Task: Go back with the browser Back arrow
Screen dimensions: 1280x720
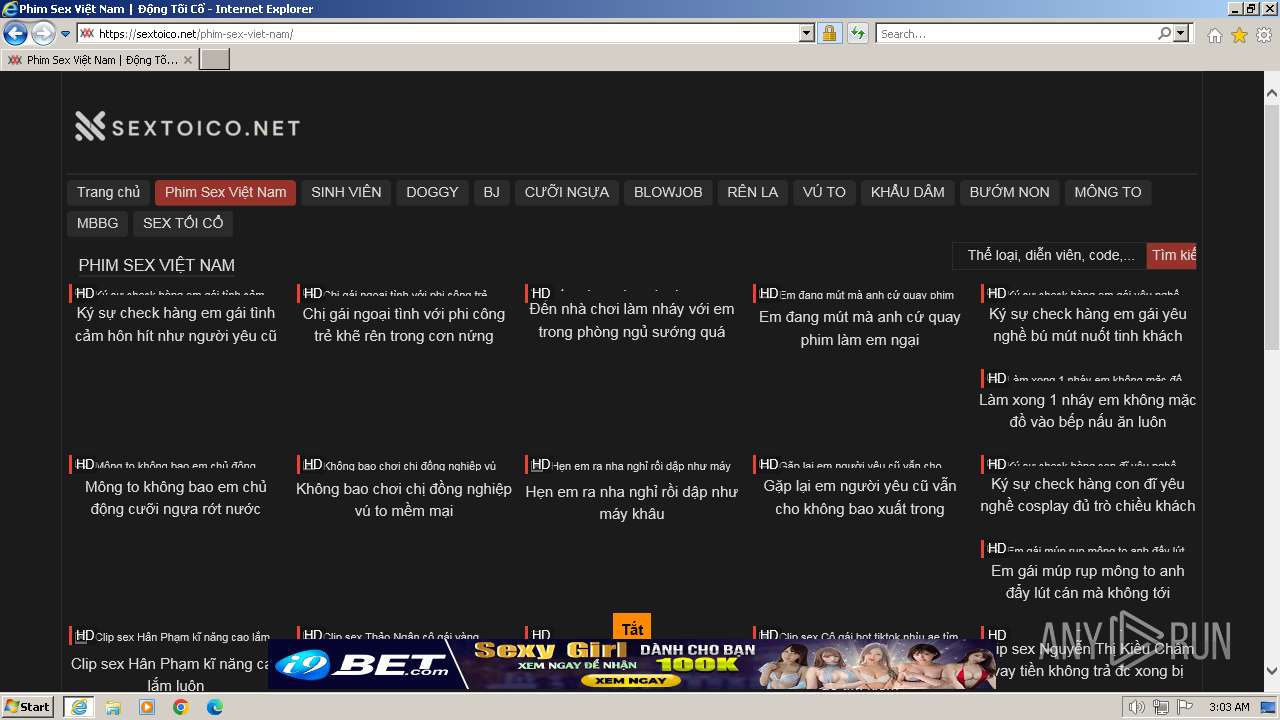Action: pos(15,34)
